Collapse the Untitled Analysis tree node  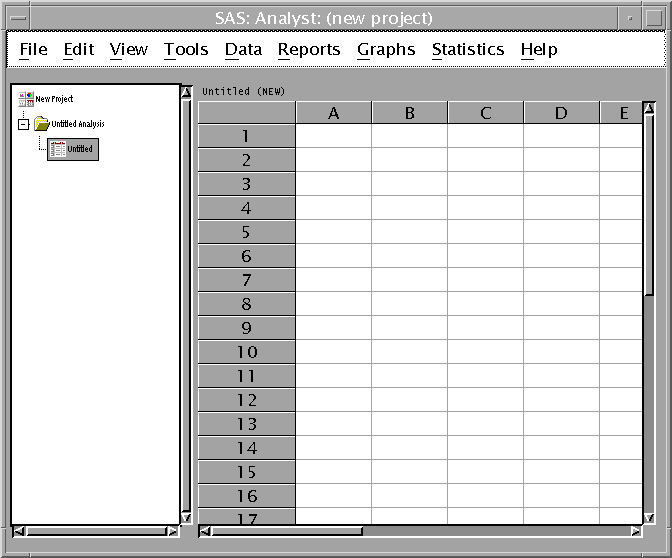(23, 124)
